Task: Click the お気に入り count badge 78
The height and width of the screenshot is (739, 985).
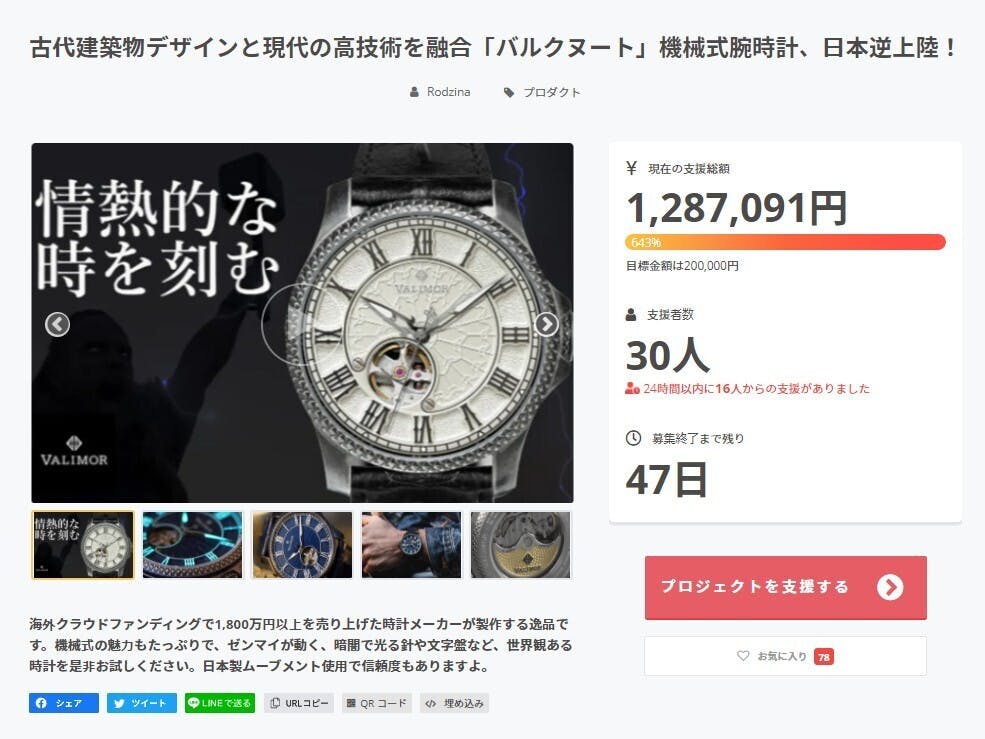Action: [x=824, y=657]
